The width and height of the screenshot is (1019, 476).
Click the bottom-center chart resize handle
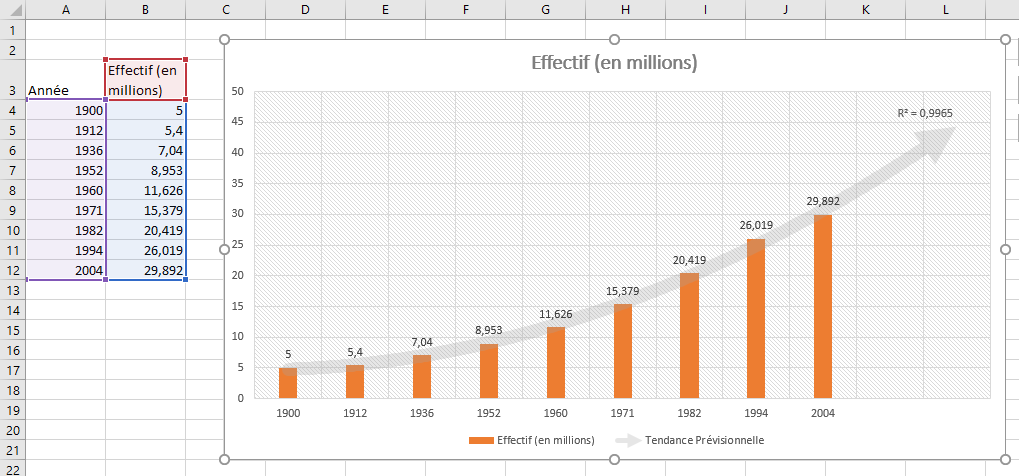pos(615,460)
